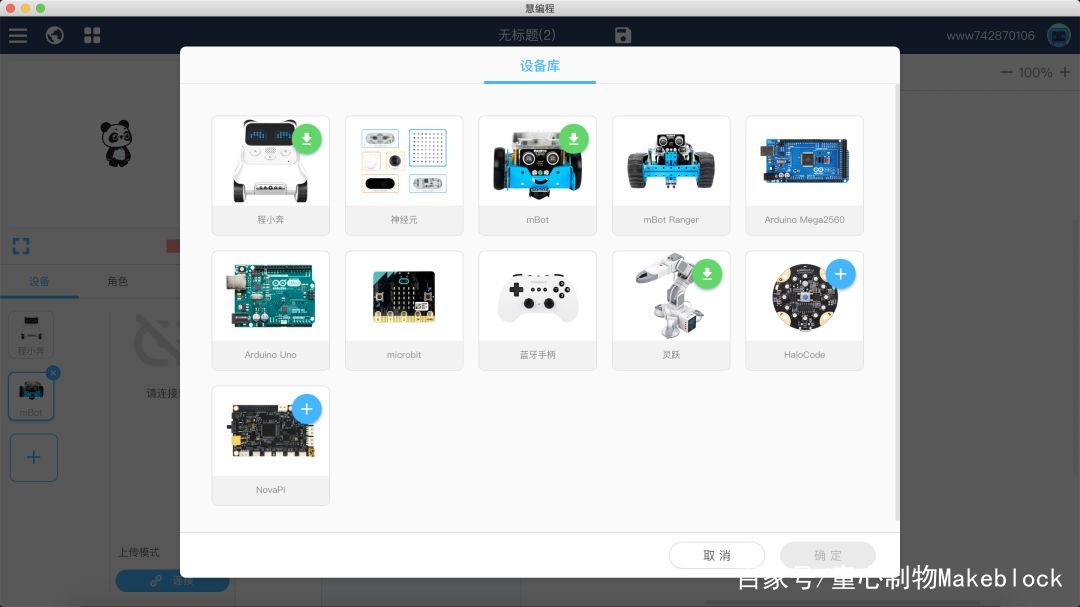Click the 上传模式 label
The height and width of the screenshot is (607, 1080).
point(138,553)
